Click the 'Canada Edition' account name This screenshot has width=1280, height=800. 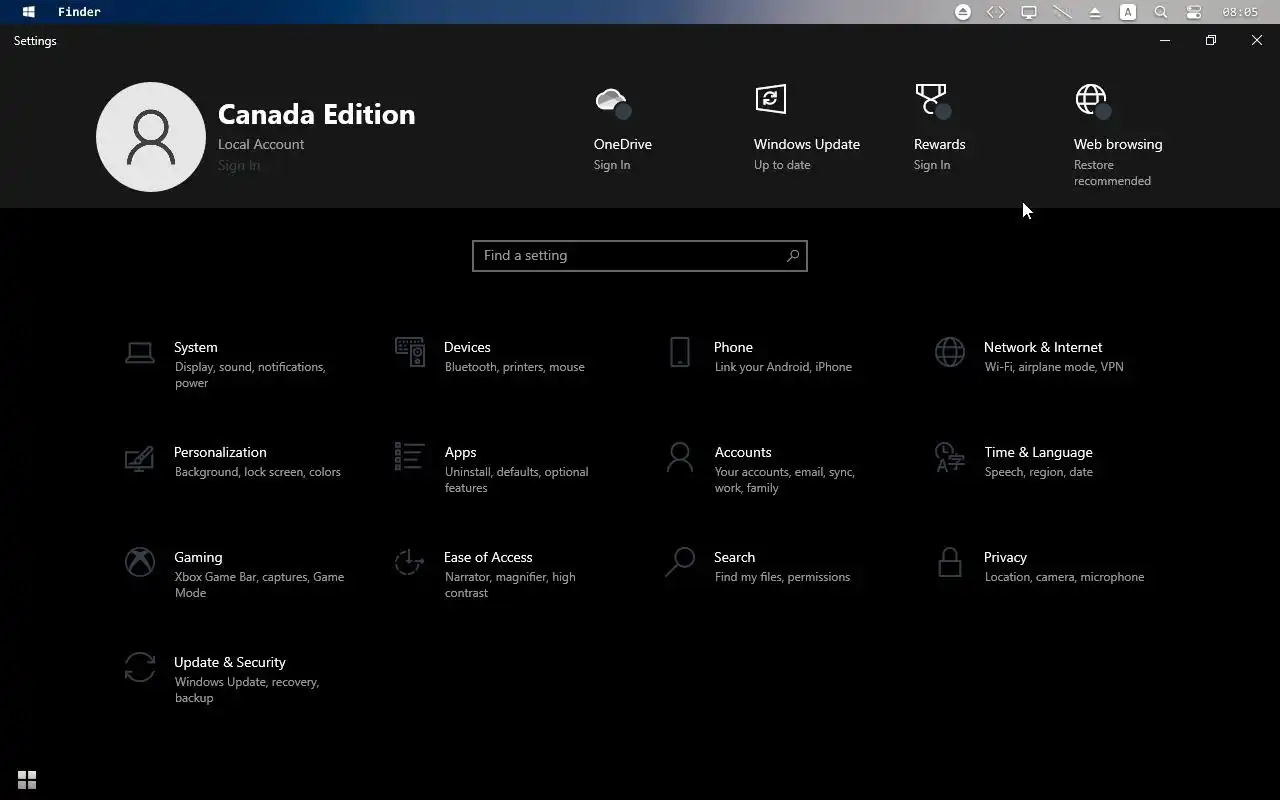(x=316, y=114)
